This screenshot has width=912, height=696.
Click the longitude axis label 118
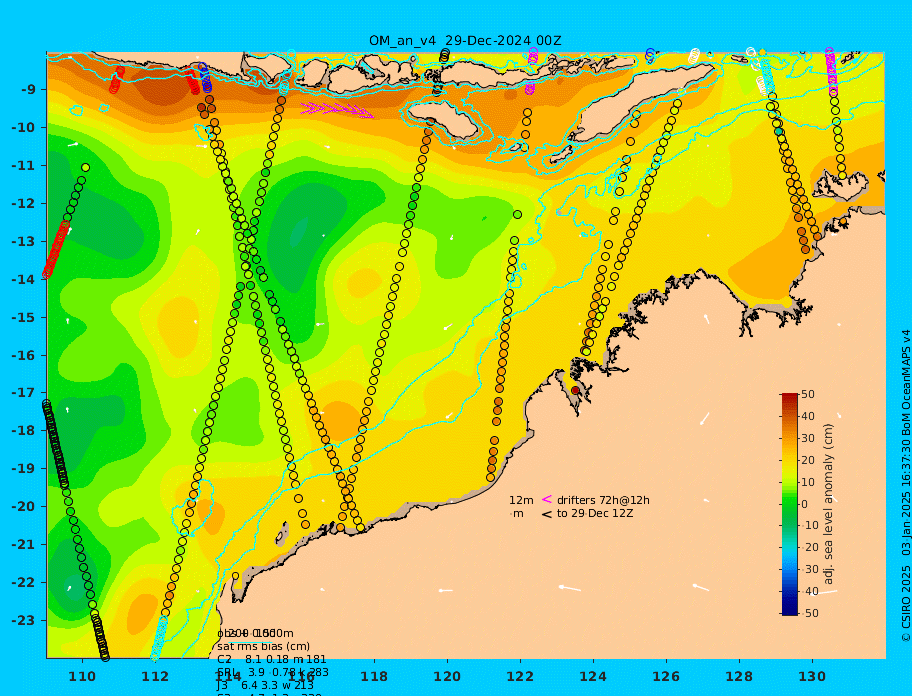click(374, 676)
